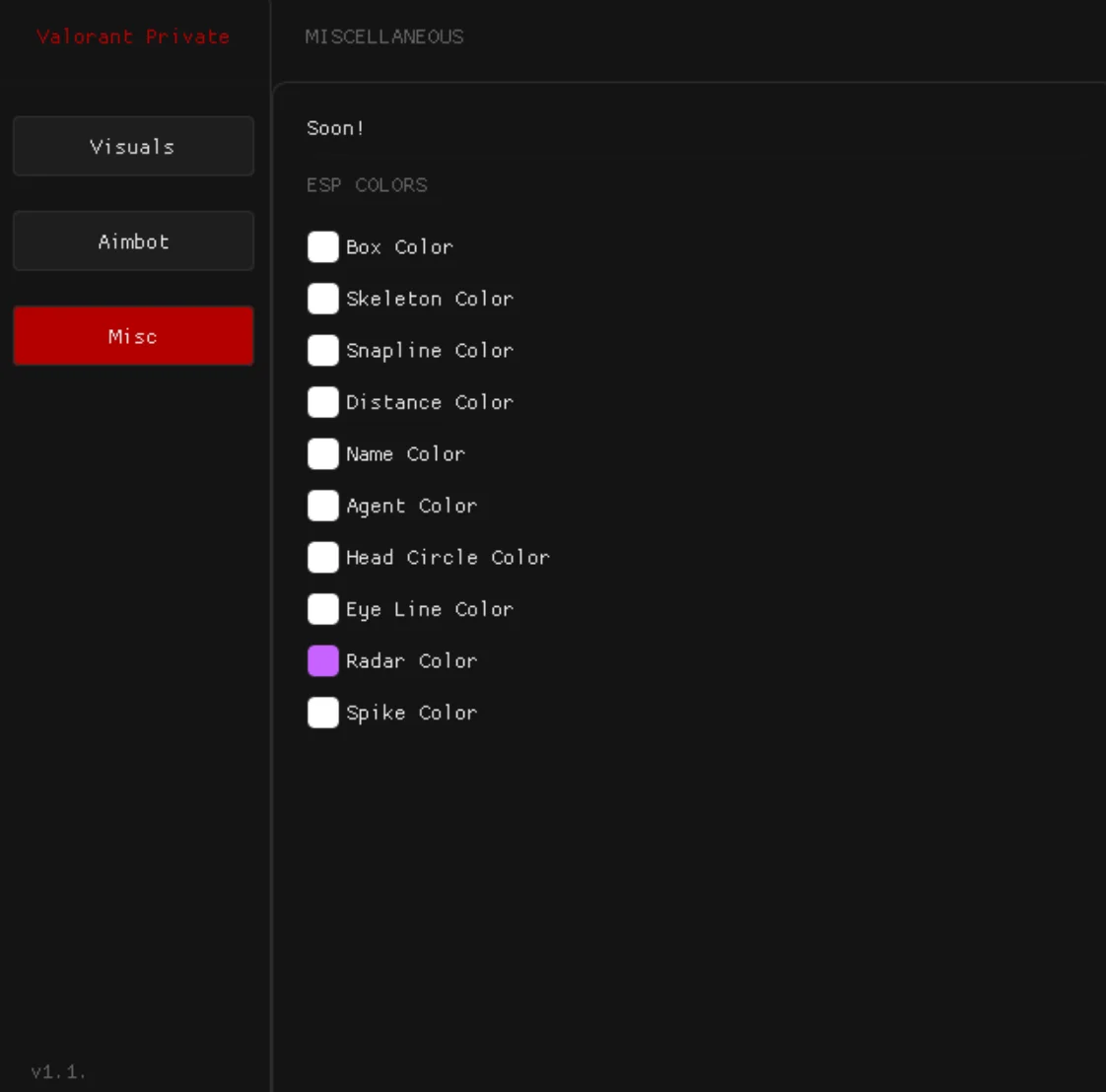
Task: Click the purple Radar Color swatch
Action: coord(322,661)
